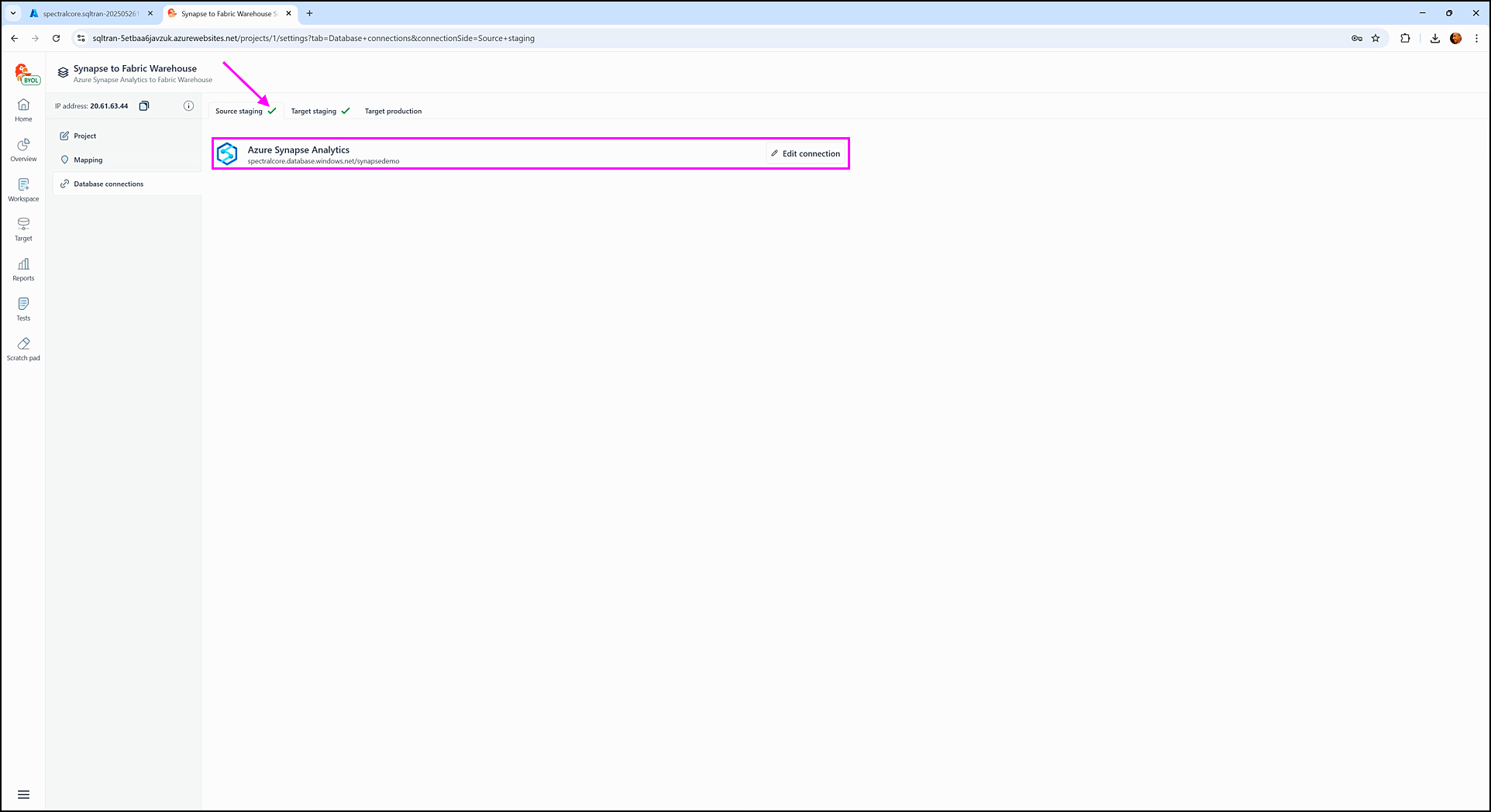The height and width of the screenshot is (812, 1491).
Task: Bookmark this page with the star icon
Action: 1376,38
